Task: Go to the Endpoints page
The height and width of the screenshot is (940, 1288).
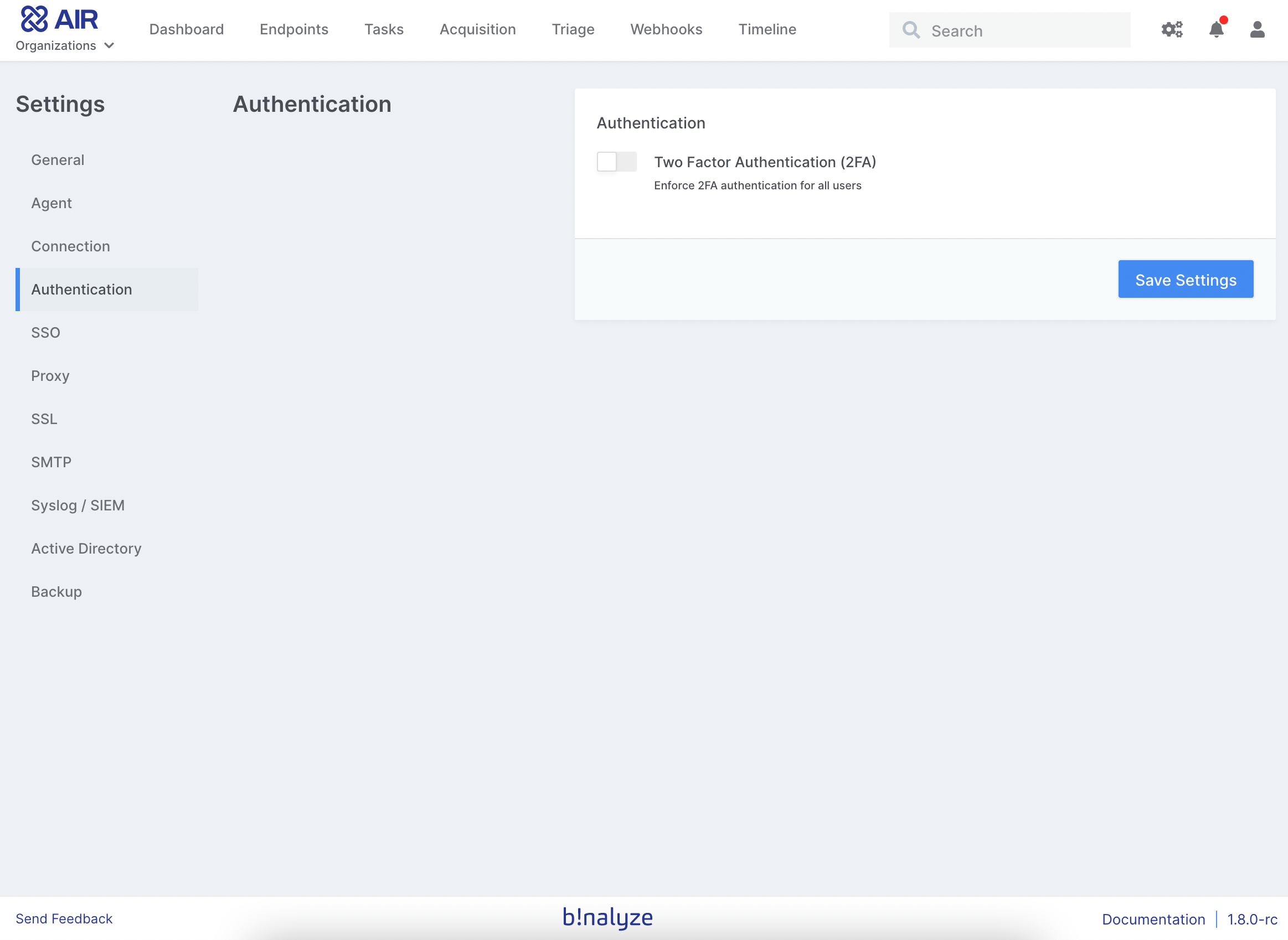Action: [293, 29]
